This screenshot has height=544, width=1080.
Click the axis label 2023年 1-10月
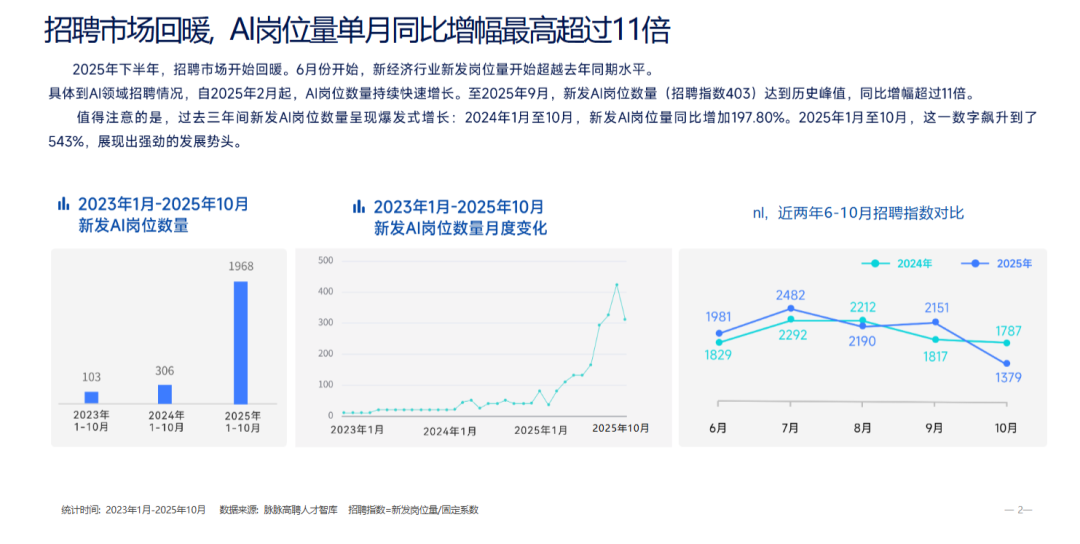(92, 421)
